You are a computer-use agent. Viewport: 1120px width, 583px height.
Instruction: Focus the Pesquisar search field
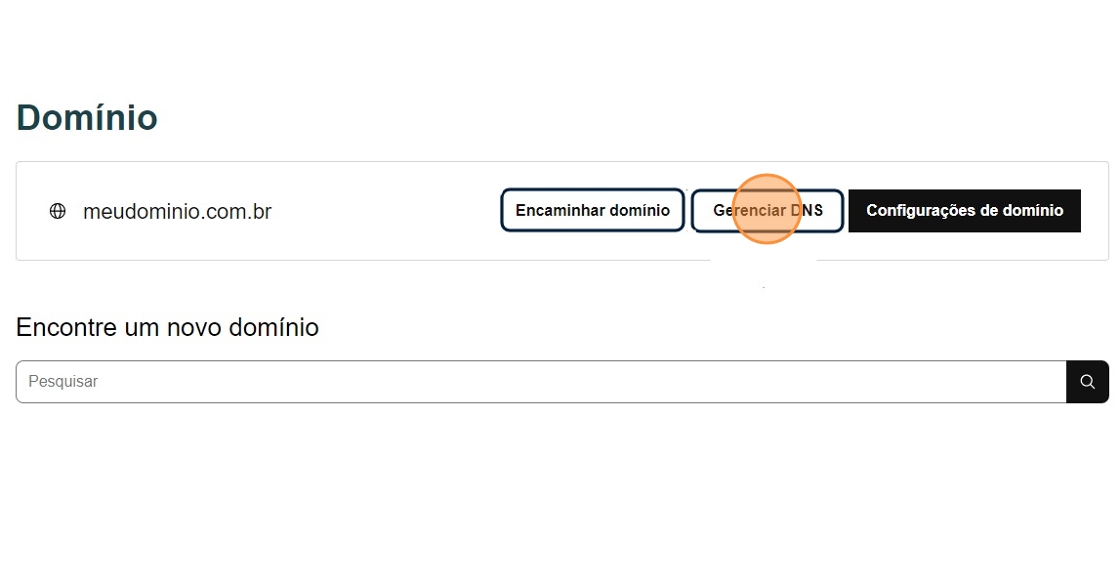point(540,382)
